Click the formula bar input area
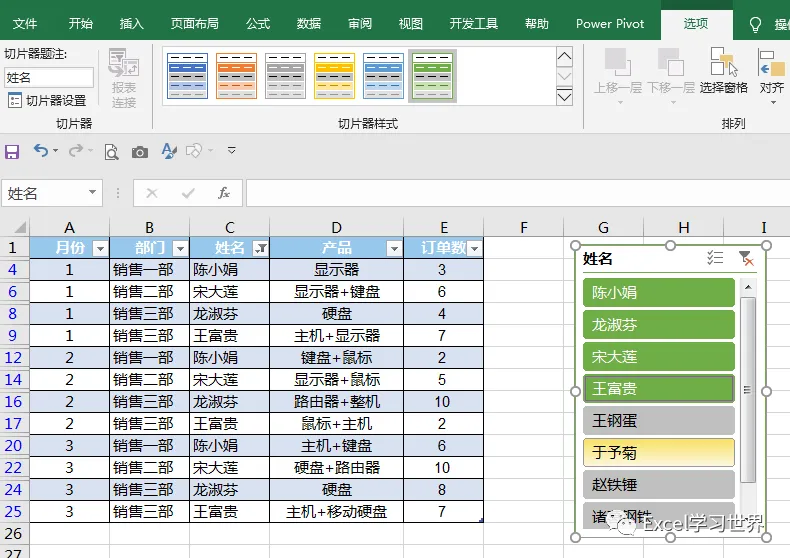This screenshot has width=790, height=558. pyautogui.click(x=517, y=193)
